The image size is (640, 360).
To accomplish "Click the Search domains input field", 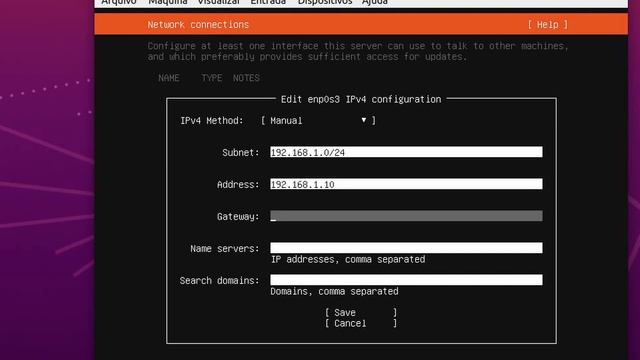I will [x=406, y=280].
